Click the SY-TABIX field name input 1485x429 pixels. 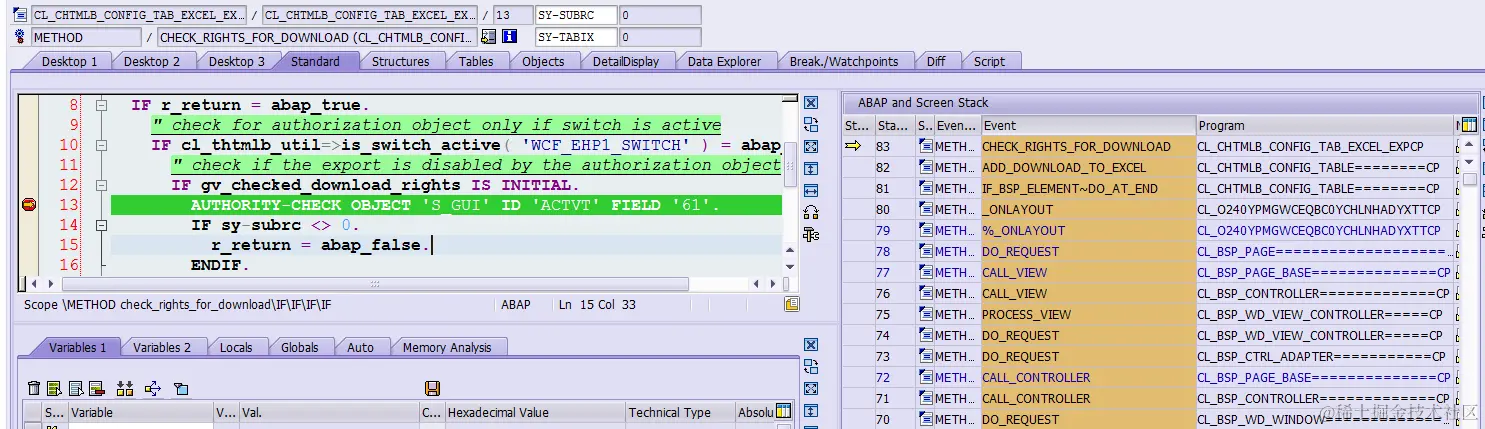575,37
